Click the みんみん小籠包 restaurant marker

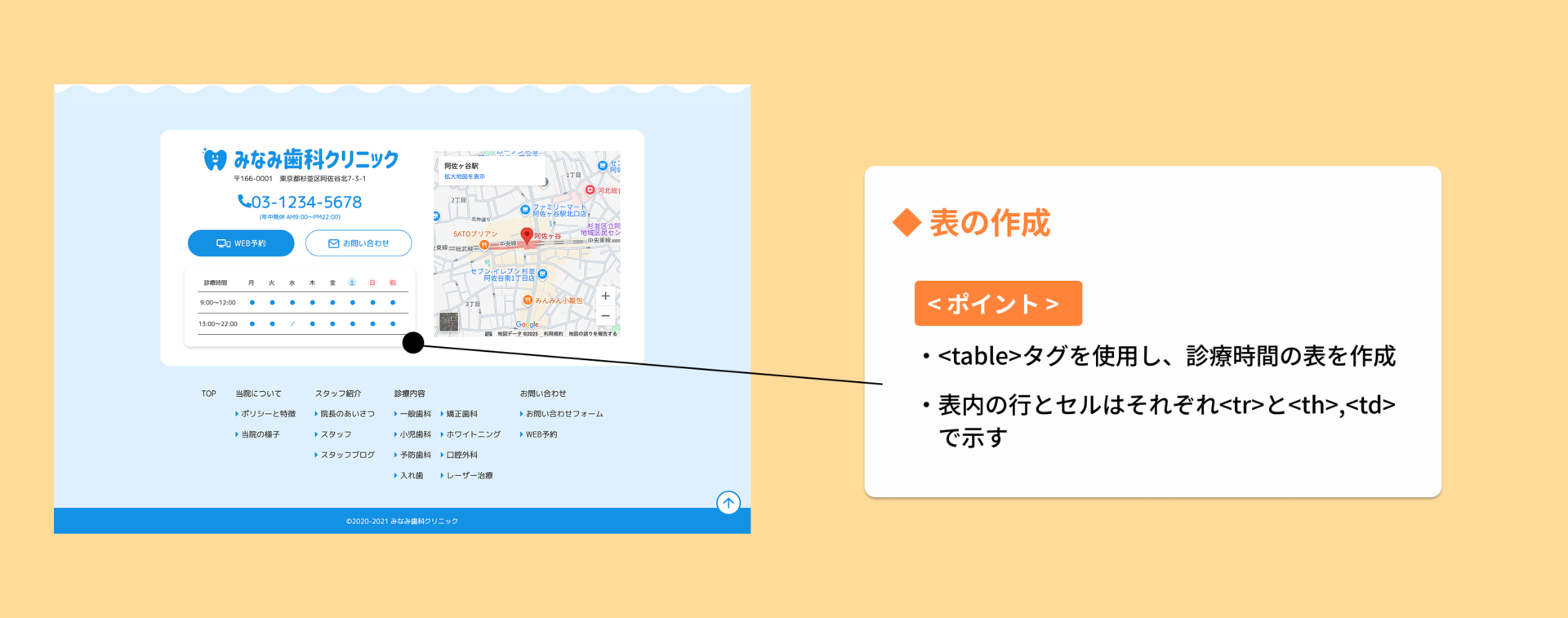tap(528, 300)
